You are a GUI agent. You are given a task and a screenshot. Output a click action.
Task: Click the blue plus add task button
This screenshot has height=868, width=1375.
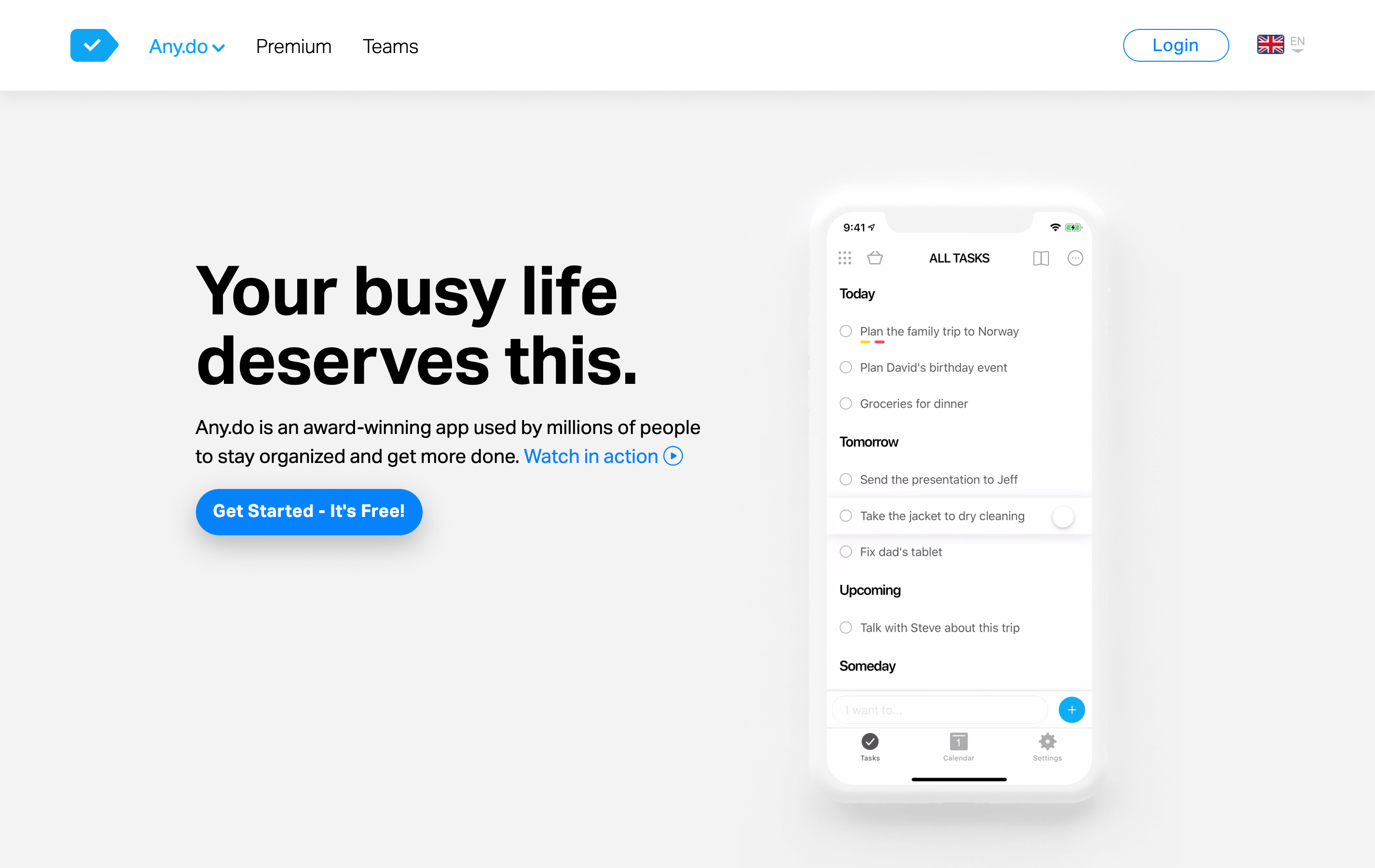[1071, 710]
